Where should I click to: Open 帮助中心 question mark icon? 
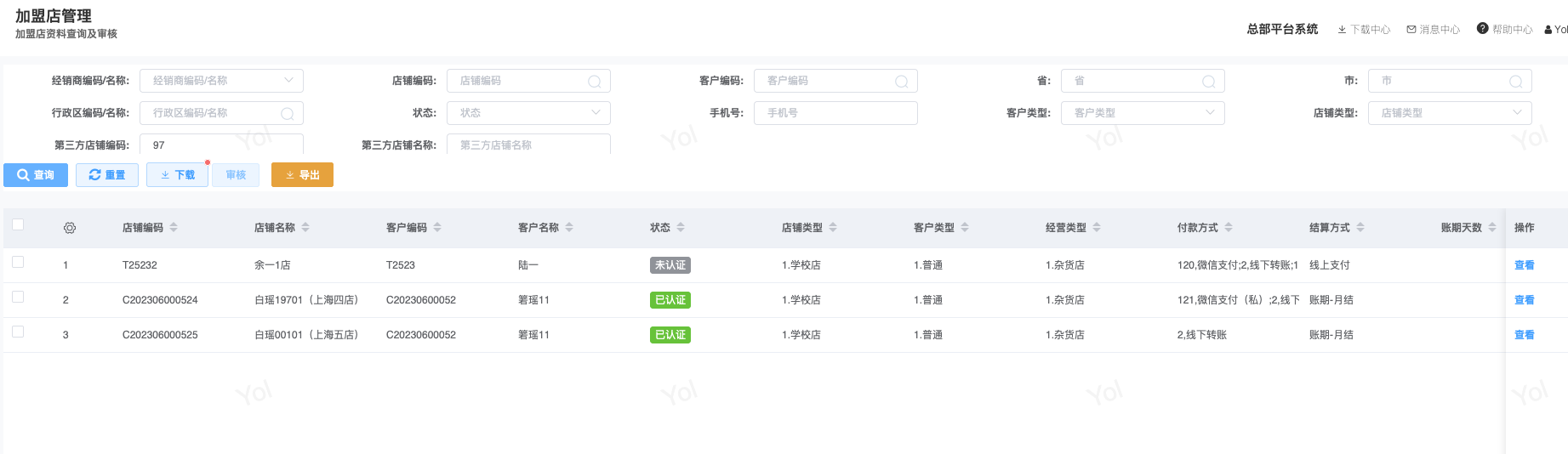[1483, 29]
